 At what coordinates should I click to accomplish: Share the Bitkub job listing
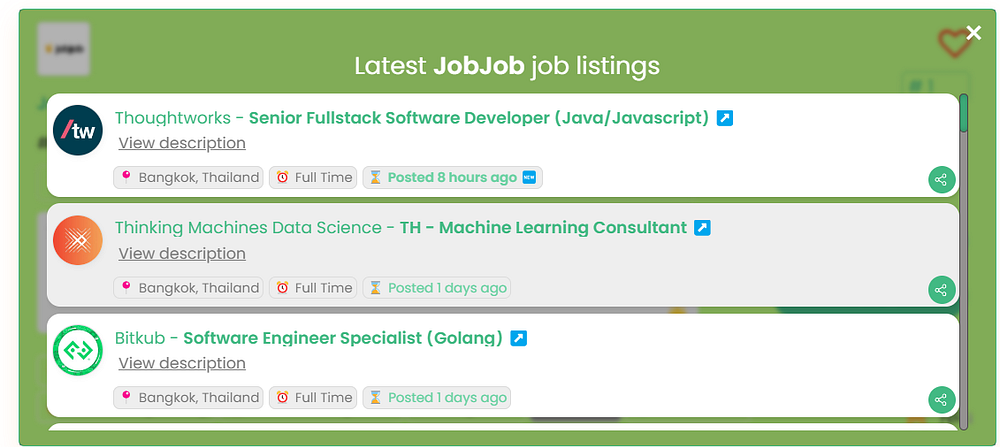[940, 400]
